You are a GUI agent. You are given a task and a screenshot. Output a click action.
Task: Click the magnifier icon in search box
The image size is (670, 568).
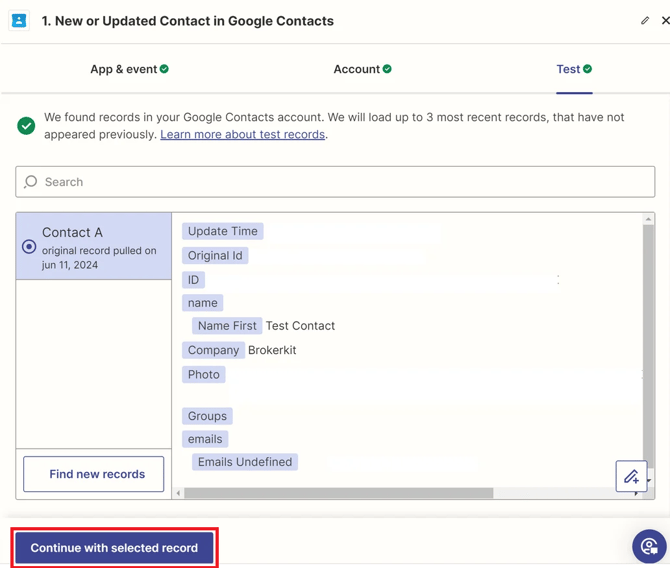tap(31, 182)
